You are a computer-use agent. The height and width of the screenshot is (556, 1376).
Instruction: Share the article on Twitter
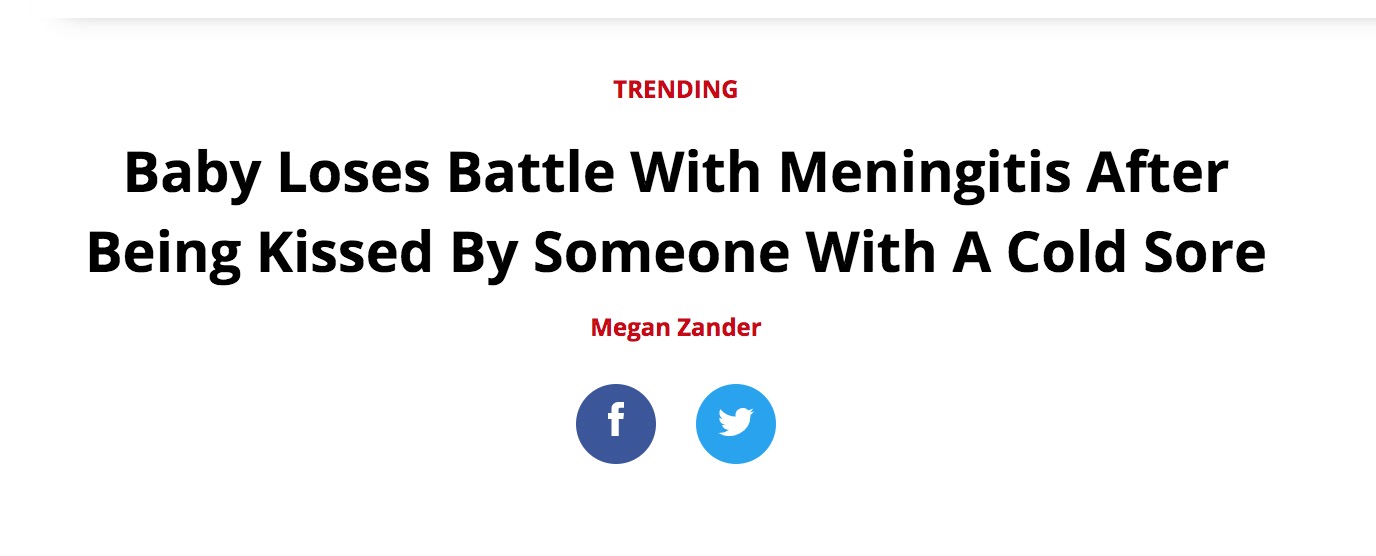(736, 424)
